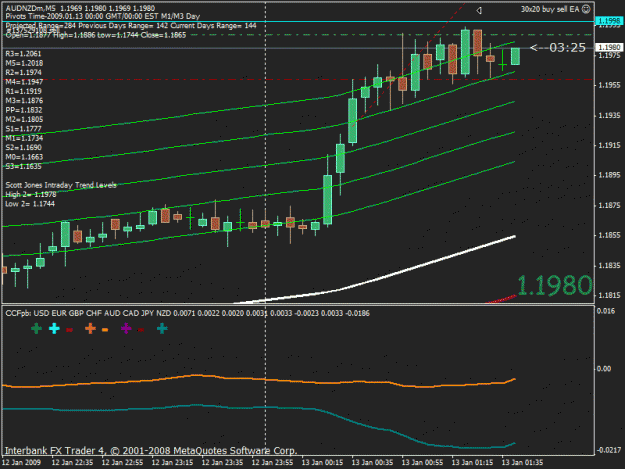
Task: Click the '12 Jan 23:55' time axis label
Action: pyautogui.click(x=272, y=463)
